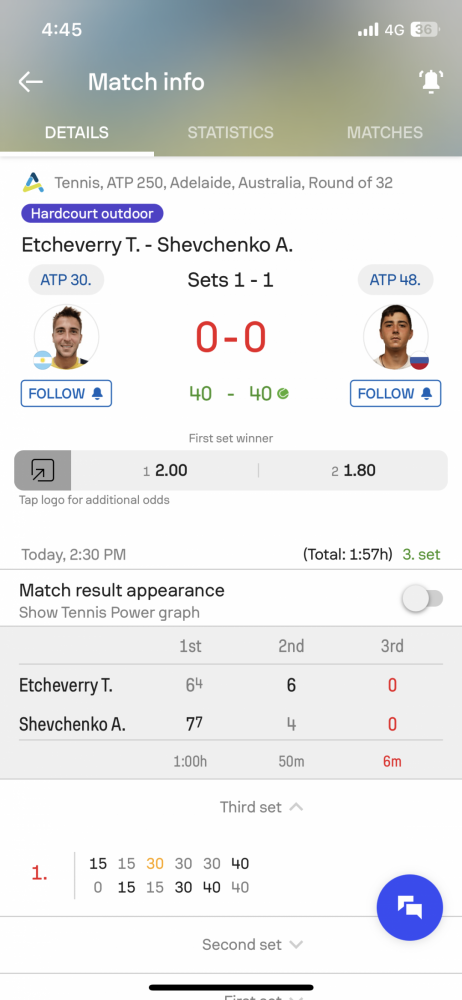Screen dimensions: 462x1000
Task: Tap the odds provider logo icon
Action: pyautogui.click(x=43, y=471)
